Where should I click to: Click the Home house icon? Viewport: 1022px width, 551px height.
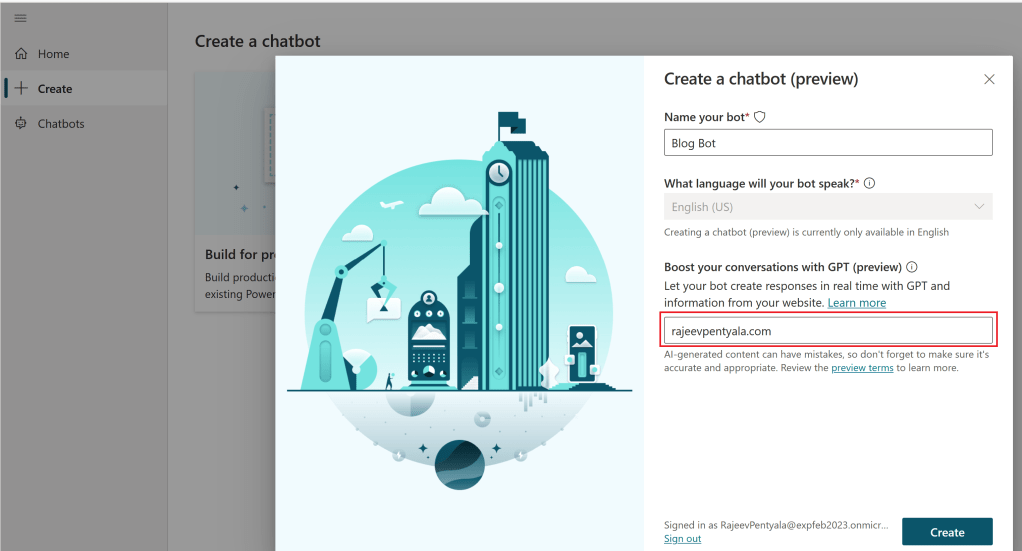tap(21, 54)
